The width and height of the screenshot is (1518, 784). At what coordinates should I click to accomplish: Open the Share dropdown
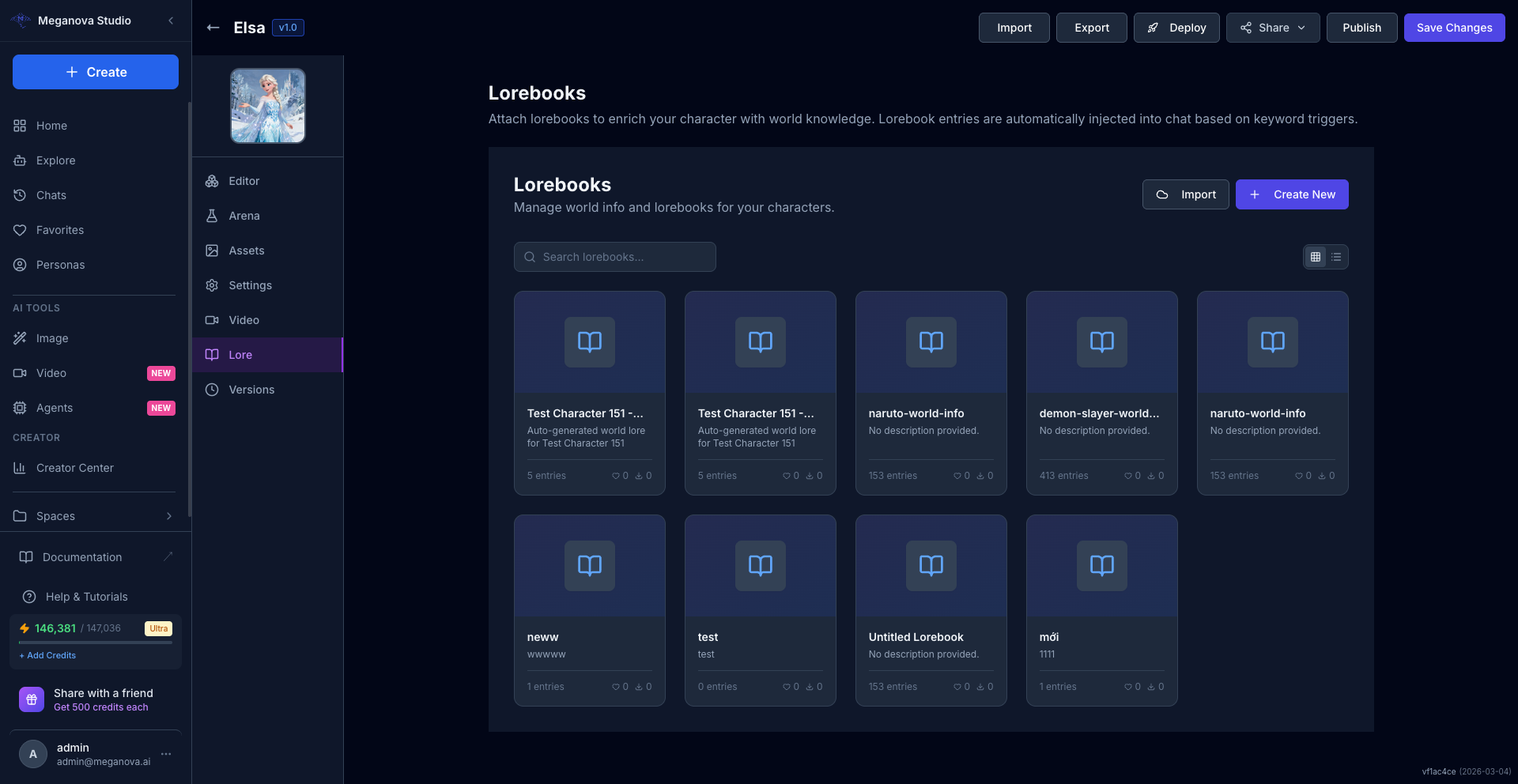1272,28
